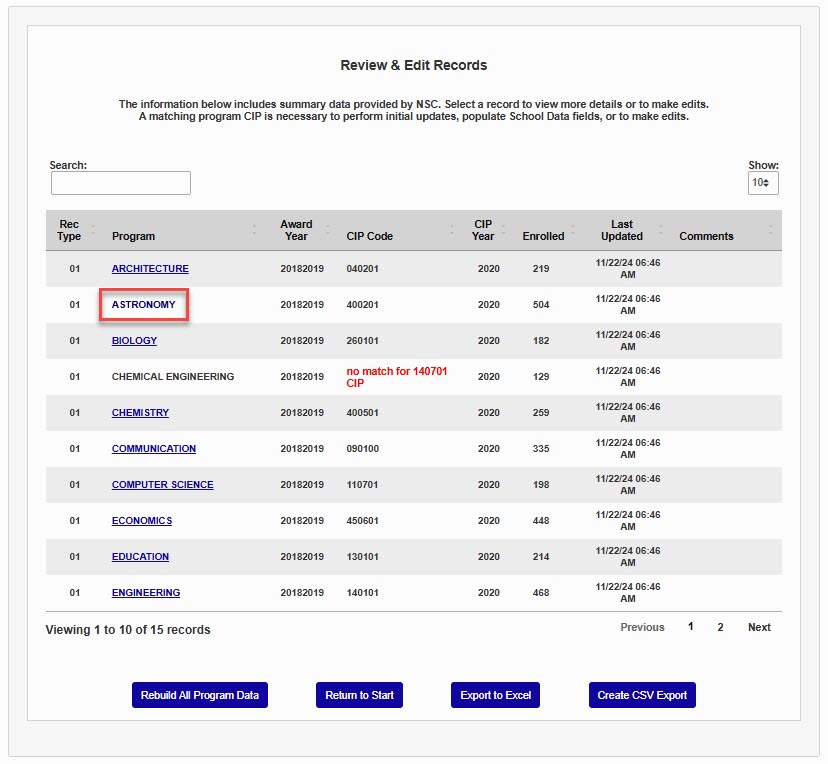828x764 pixels.
Task: Click into the Search input field
Action: (121, 183)
